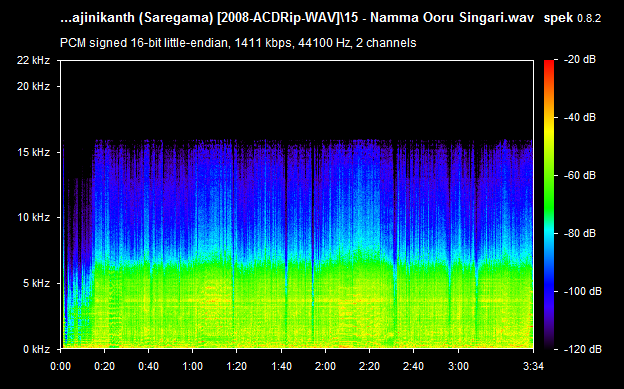Click the Namma Ooru Singari.wav filename title
Image resolution: width=624 pixels, height=389 pixels.
tap(297, 18)
